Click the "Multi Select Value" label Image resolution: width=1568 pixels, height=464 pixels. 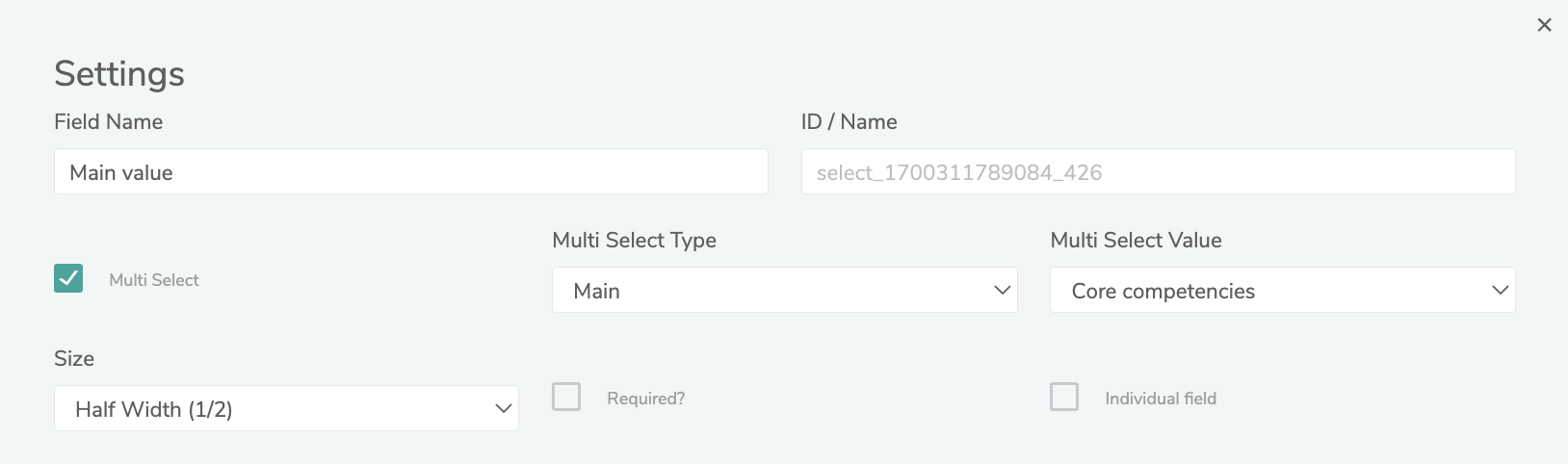(1136, 241)
